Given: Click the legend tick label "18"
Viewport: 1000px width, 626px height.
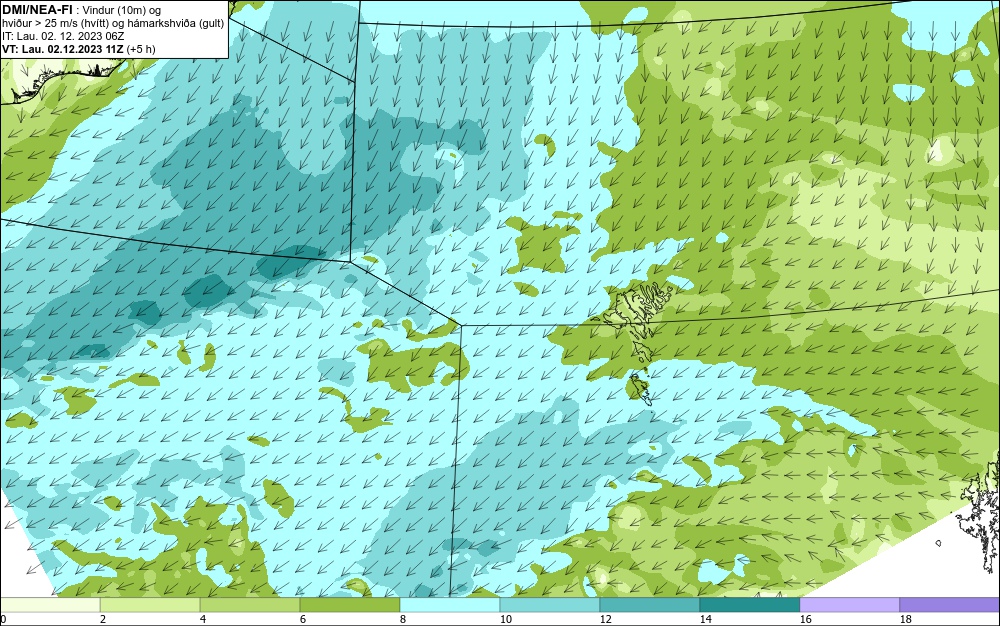Looking at the screenshot, I should (906, 619).
